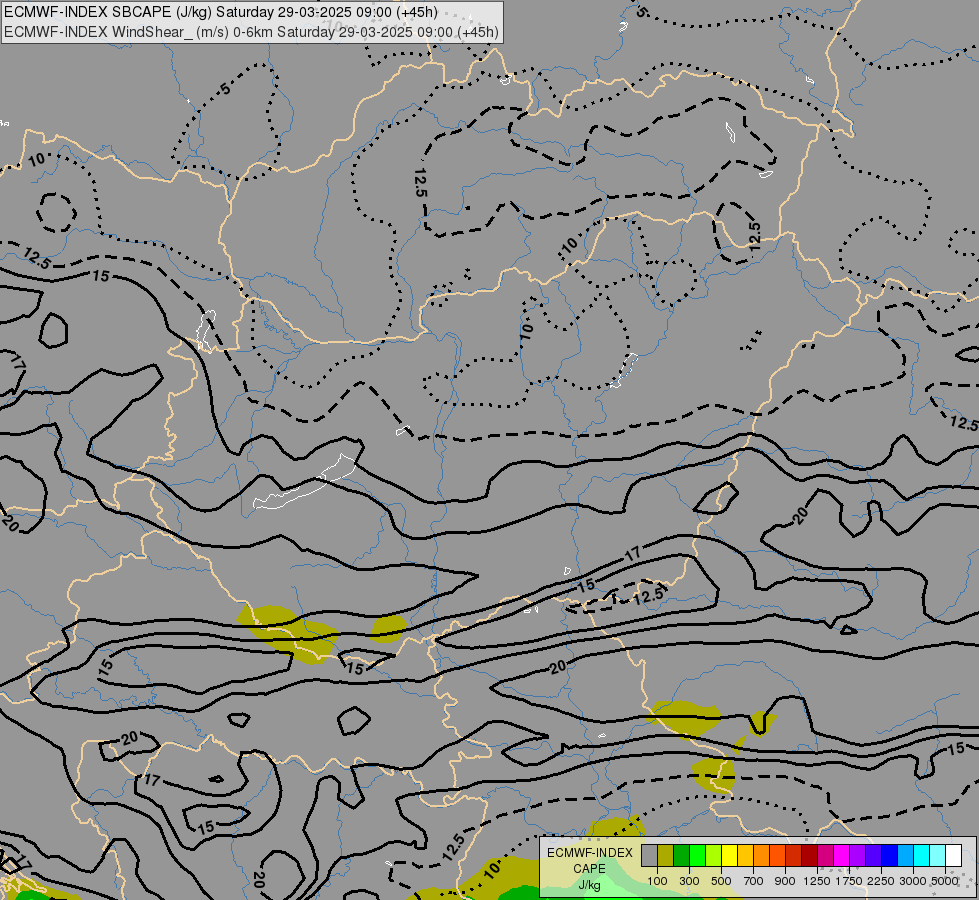Click the 500 legend tick label

tap(721, 881)
